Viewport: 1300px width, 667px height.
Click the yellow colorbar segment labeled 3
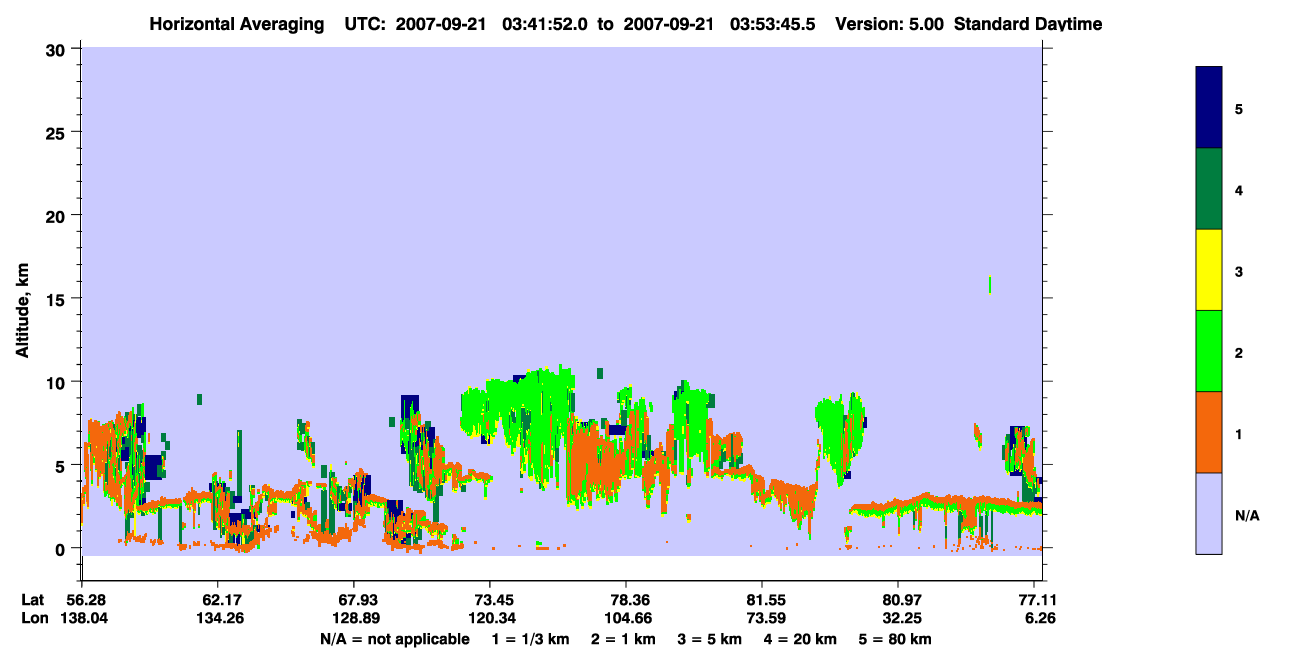point(1209,270)
